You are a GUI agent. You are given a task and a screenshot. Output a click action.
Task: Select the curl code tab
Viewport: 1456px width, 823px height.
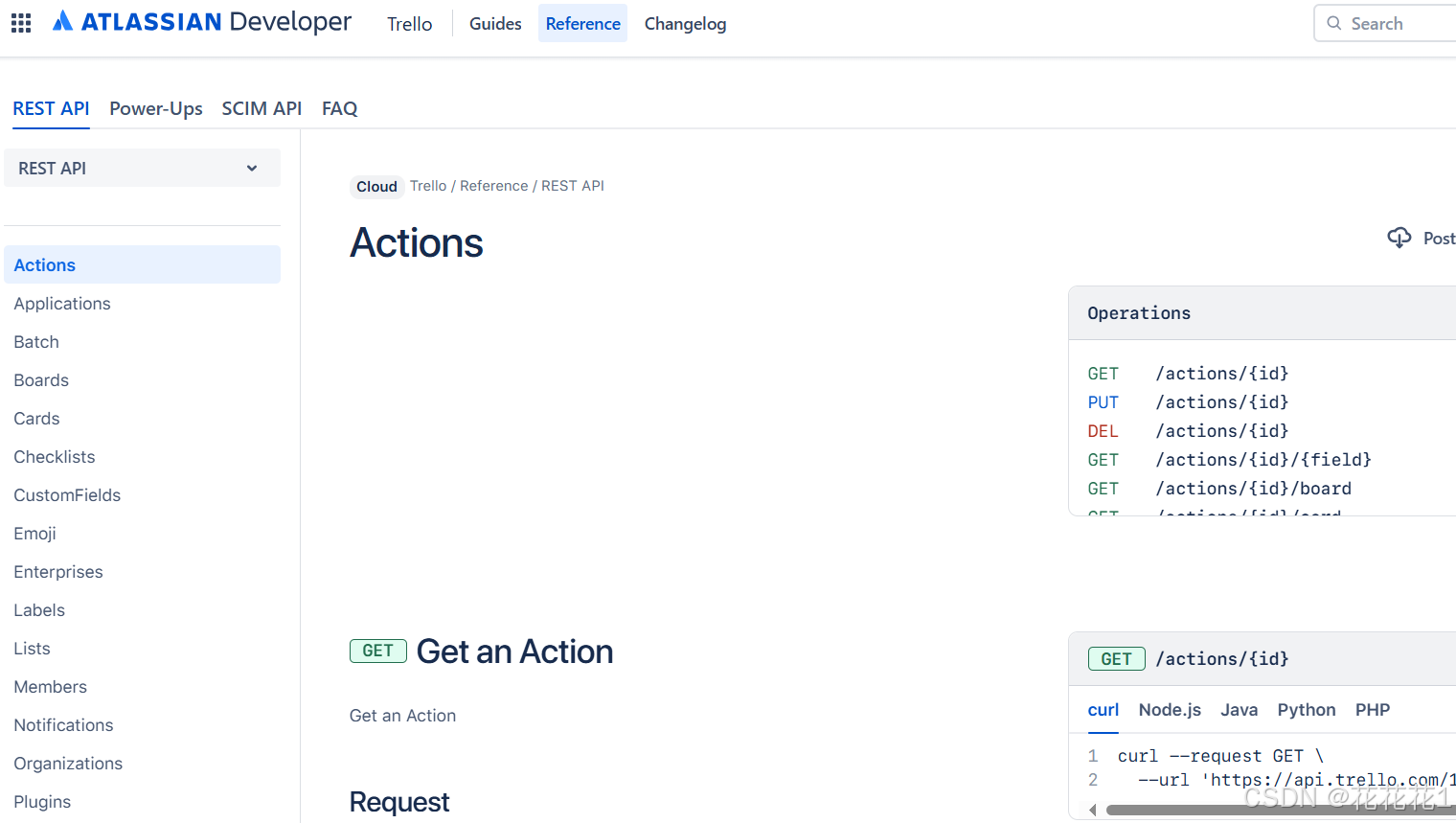click(x=1103, y=710)
